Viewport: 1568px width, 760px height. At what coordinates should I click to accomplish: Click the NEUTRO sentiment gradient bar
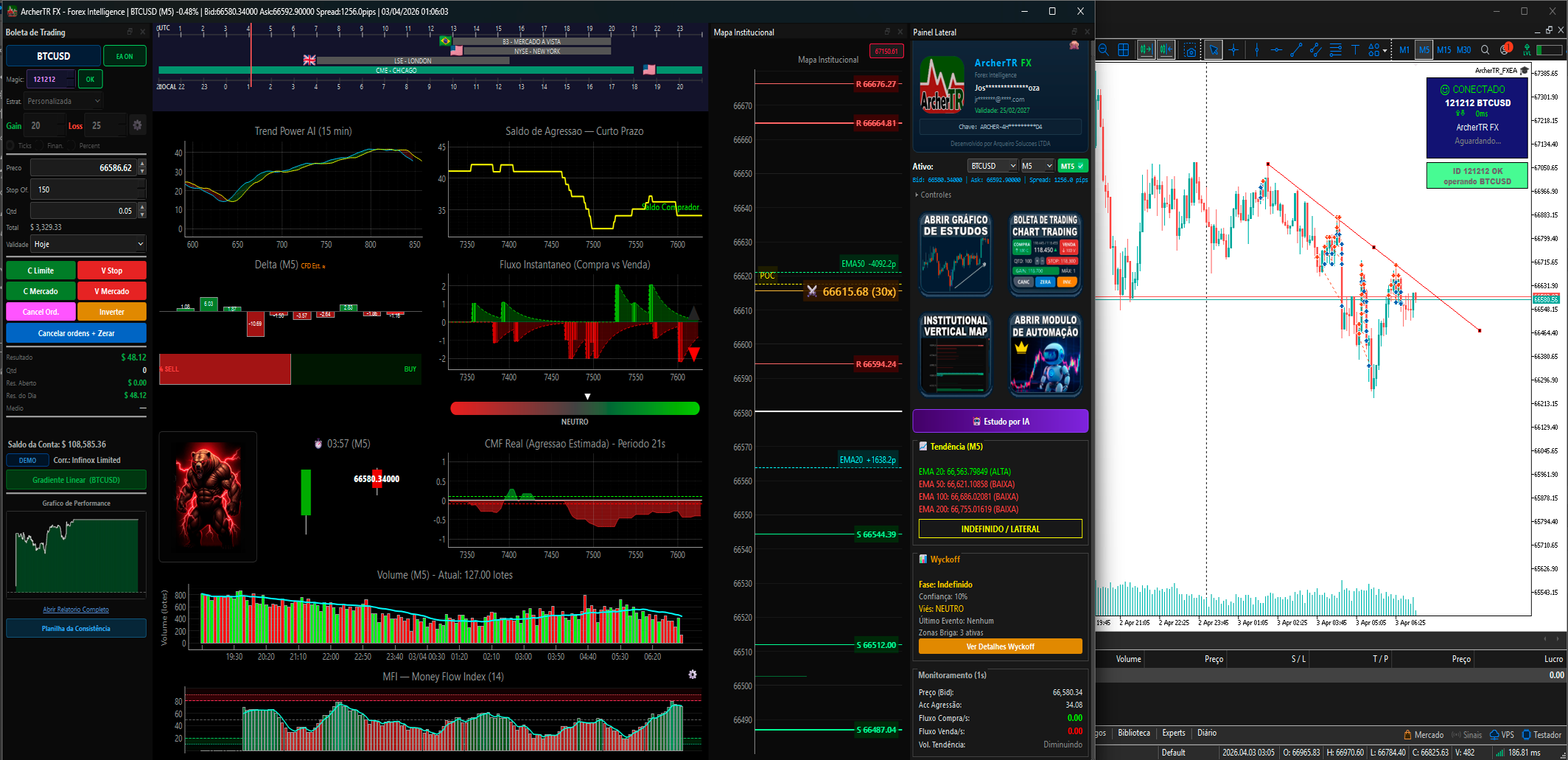coord(575,408)
